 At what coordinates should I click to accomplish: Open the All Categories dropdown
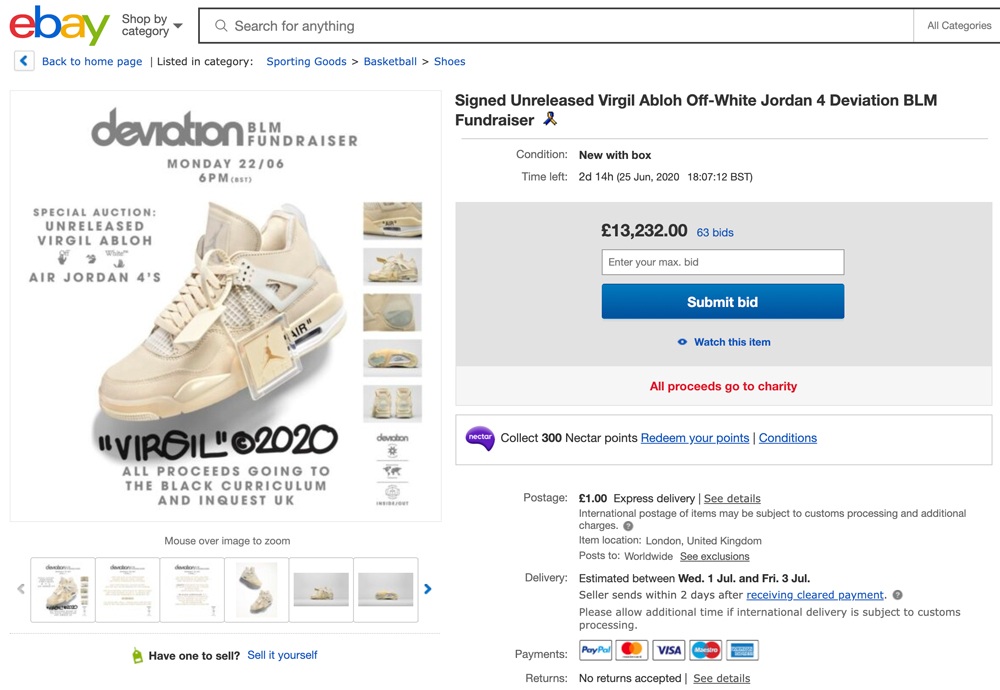[x=959, y=26]
